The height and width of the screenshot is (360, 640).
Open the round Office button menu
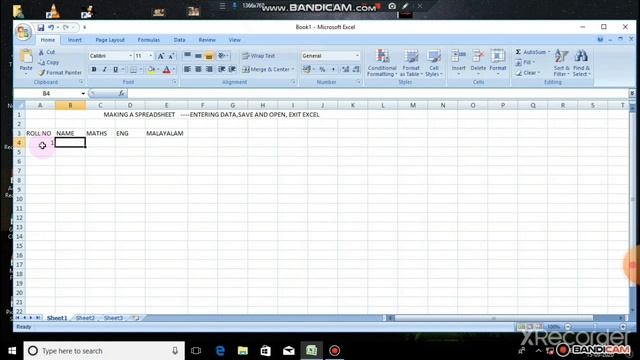pyautogui.click(x=23, y=32)
